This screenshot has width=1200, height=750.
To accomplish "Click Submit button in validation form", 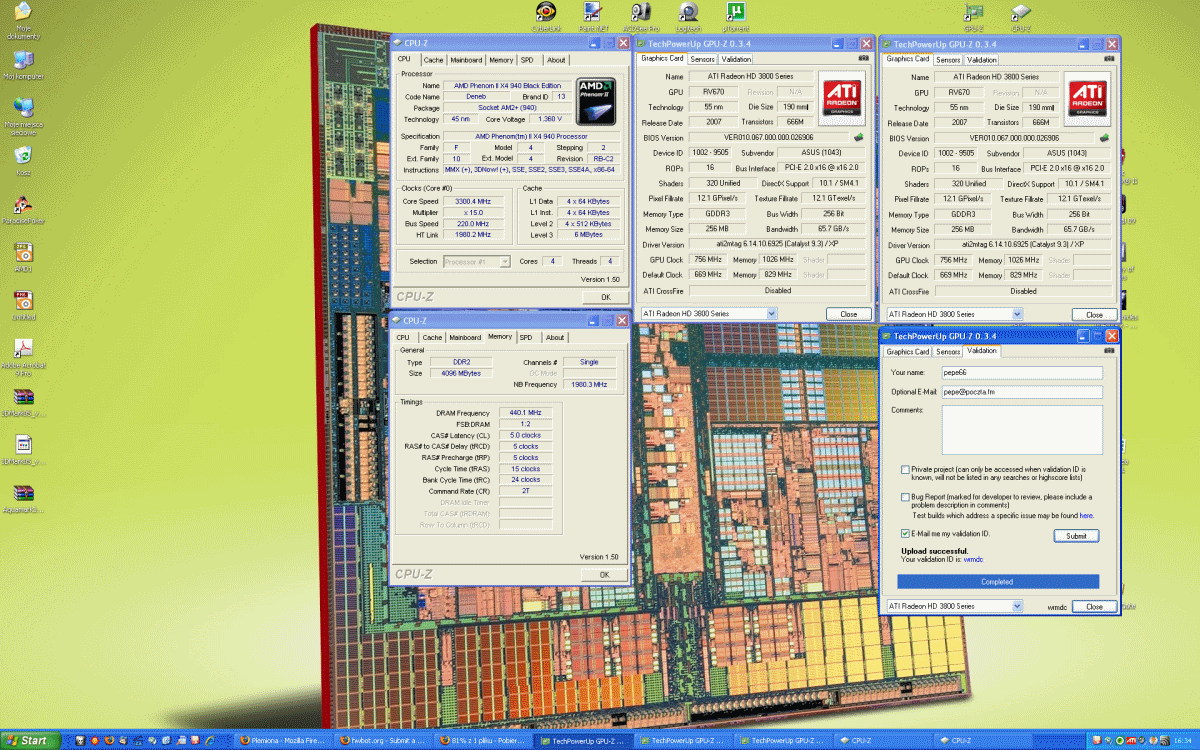I will (1076, 536).
